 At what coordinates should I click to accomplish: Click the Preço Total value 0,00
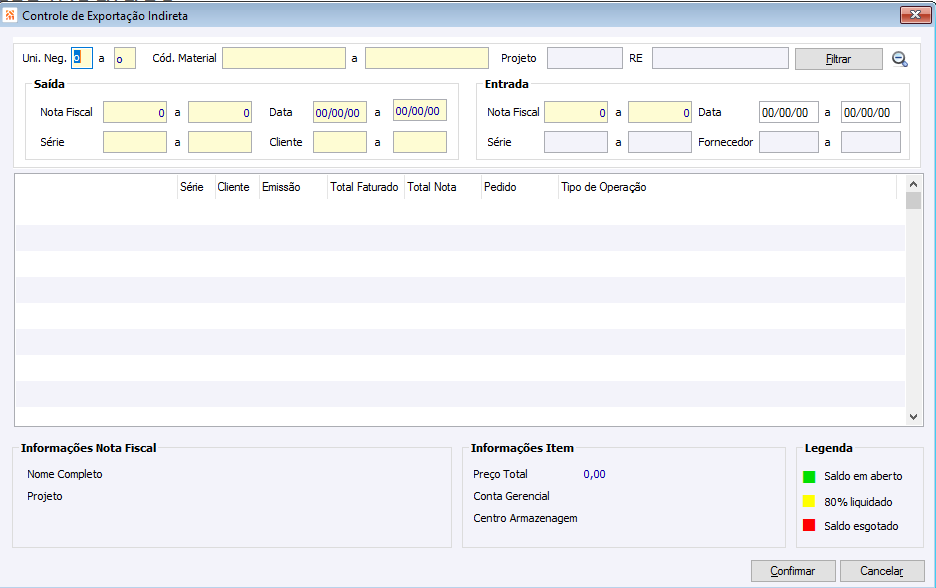coord(594,474)
